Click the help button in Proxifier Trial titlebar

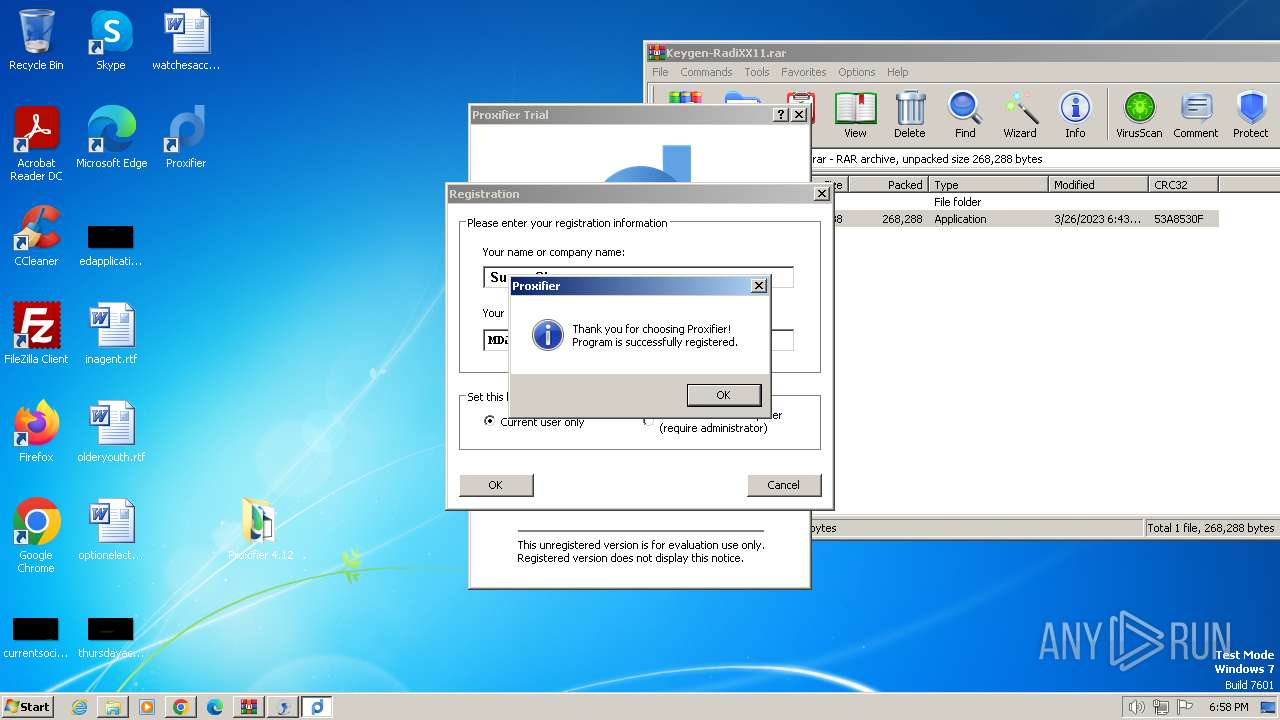(x=781, y=115)
